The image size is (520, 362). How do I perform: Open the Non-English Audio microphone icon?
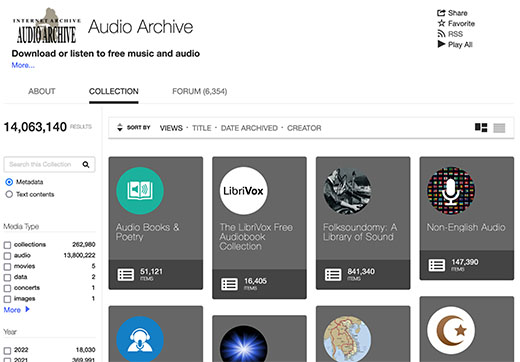point(451,191)
